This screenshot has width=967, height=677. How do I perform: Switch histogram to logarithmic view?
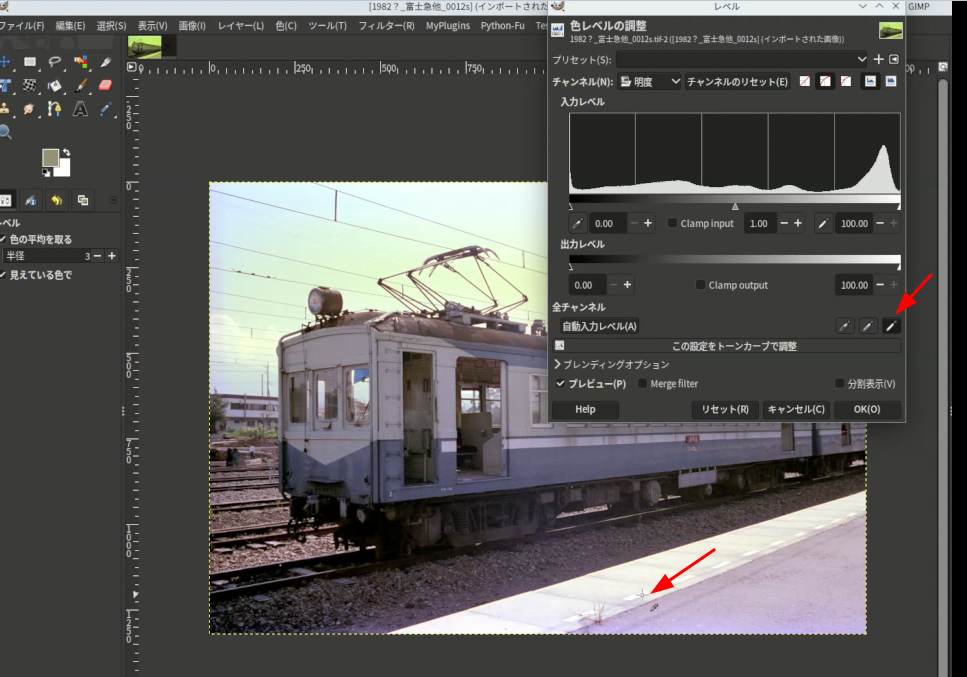coord(891,81)
